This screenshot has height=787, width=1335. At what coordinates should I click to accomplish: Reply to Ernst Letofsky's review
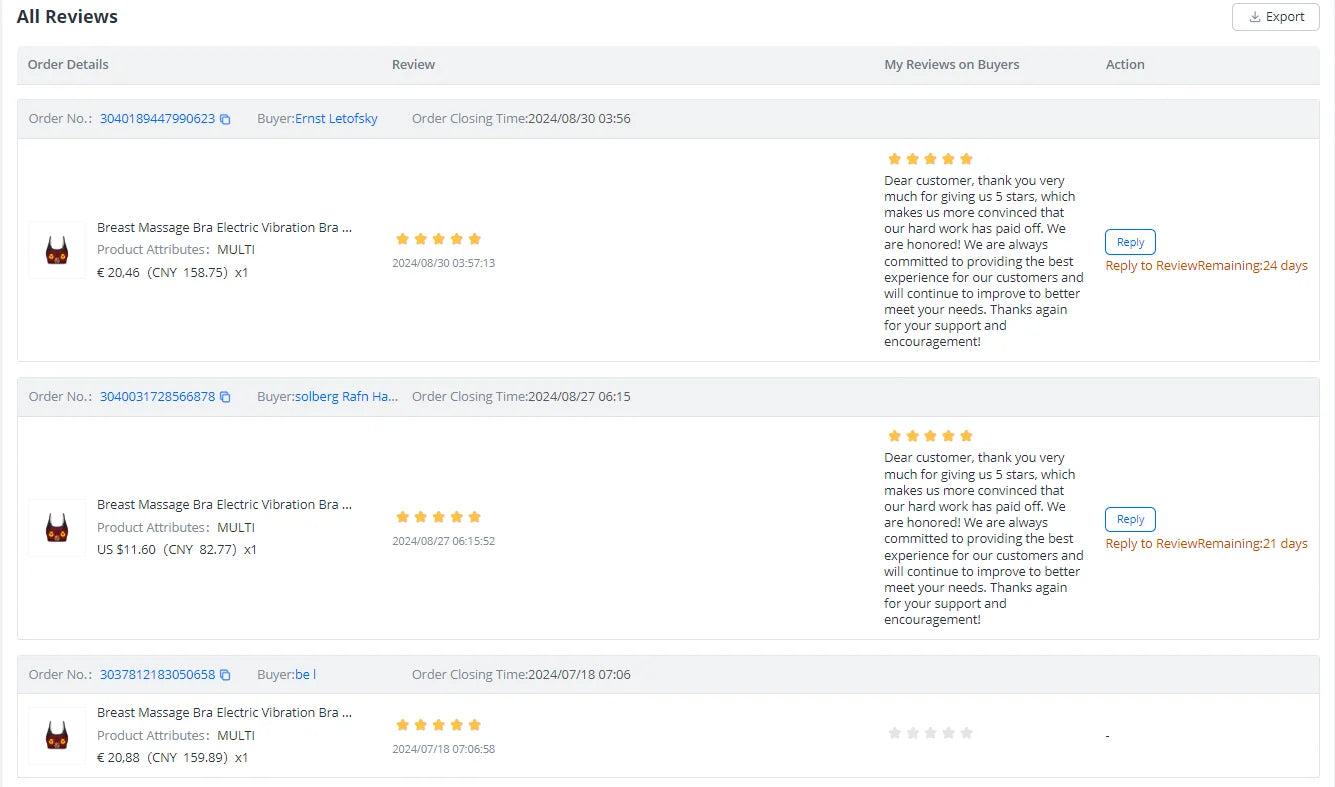1130,242
